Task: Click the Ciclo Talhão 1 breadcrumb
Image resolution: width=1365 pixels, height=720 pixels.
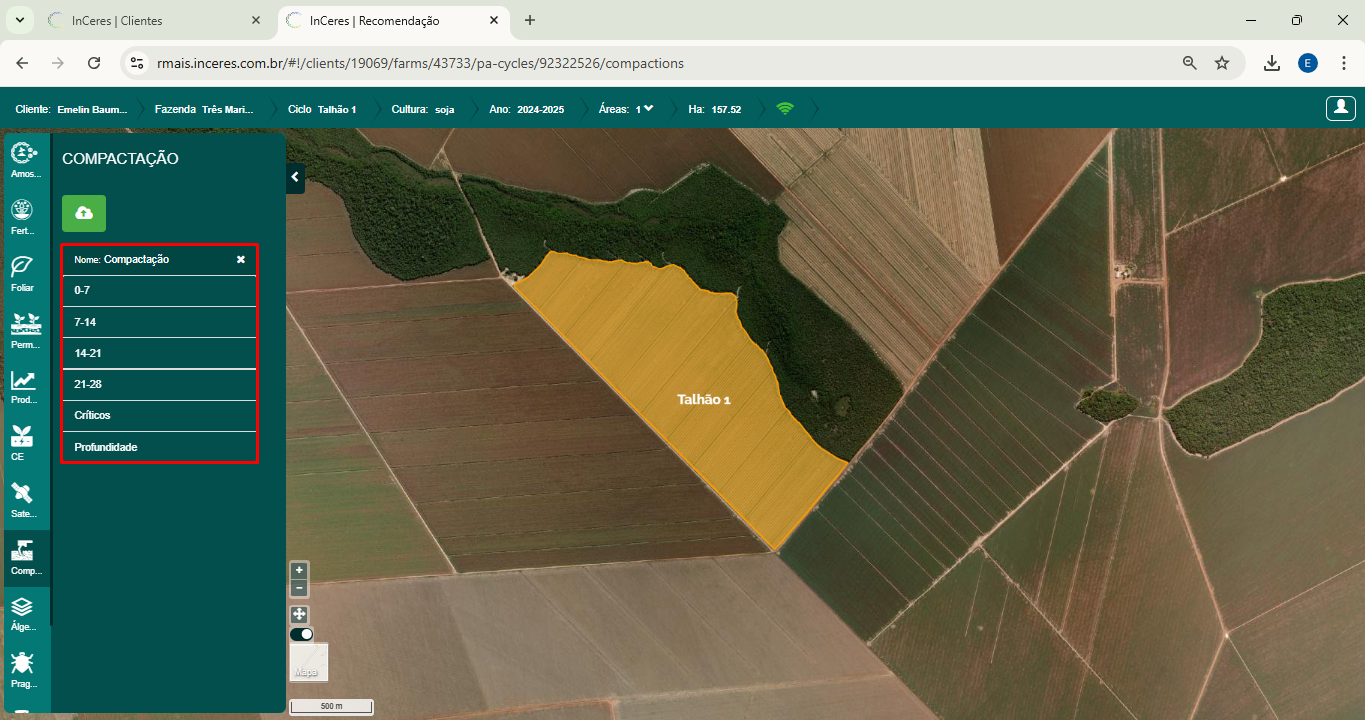Action: click(322, 109)
